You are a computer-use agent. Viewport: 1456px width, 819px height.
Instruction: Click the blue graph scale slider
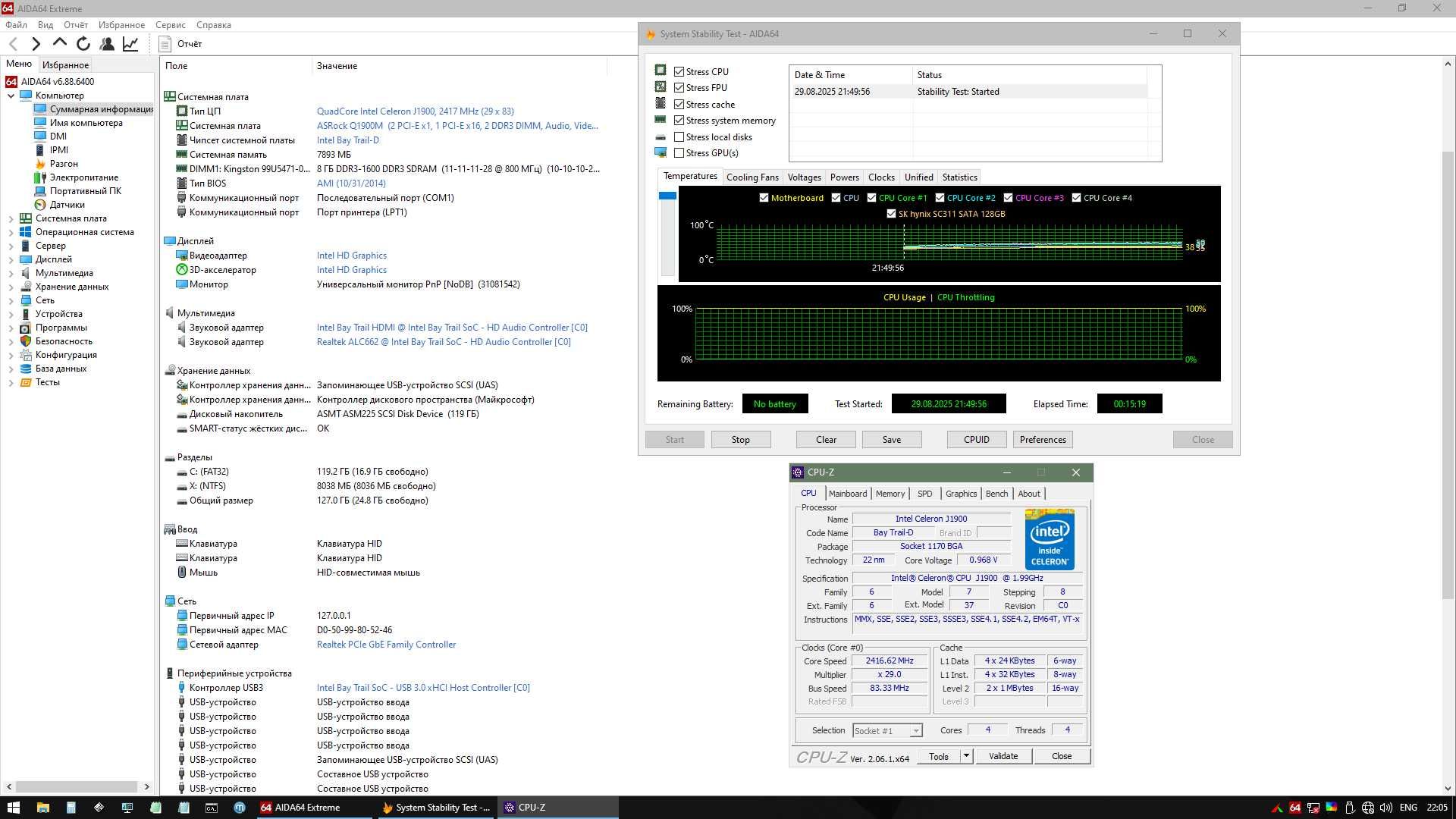tap(667, 196)
